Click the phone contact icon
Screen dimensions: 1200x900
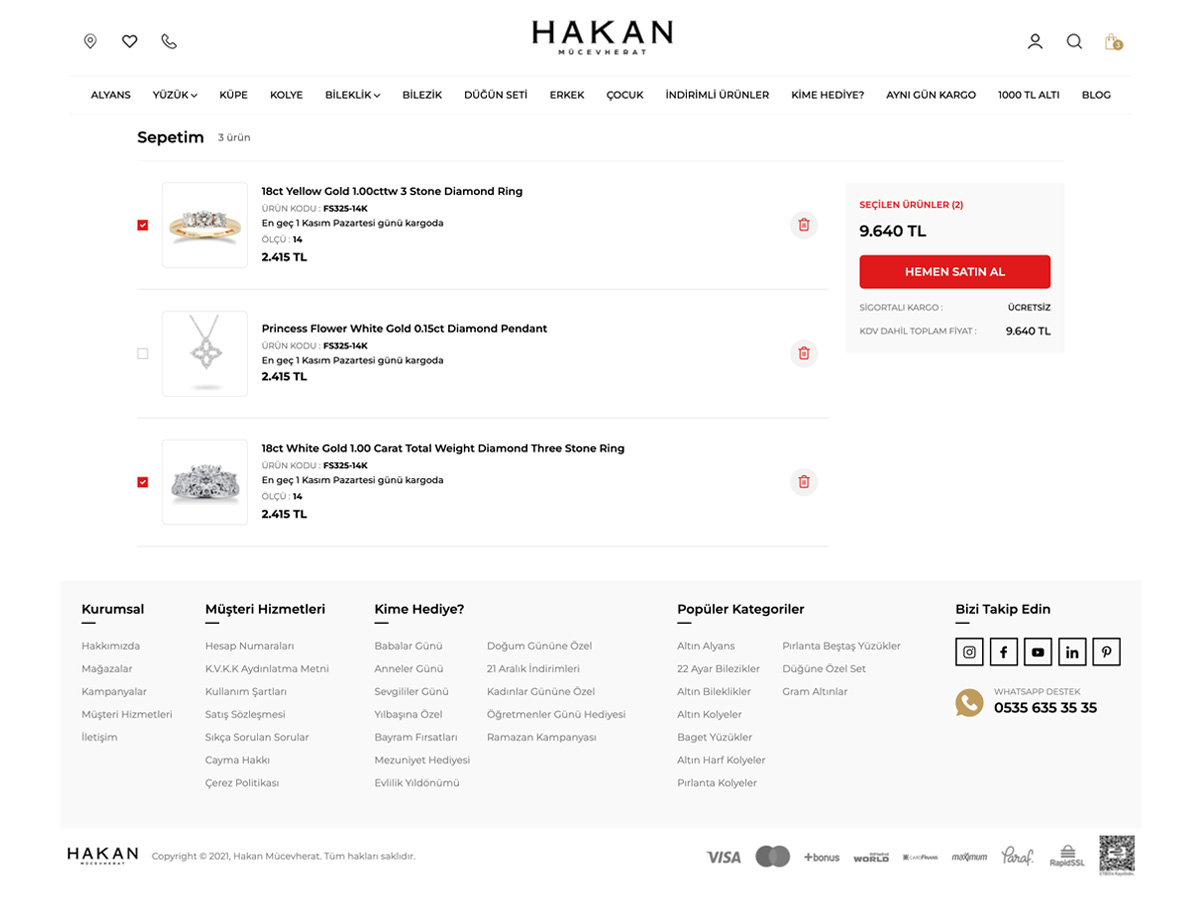[169, 41]
